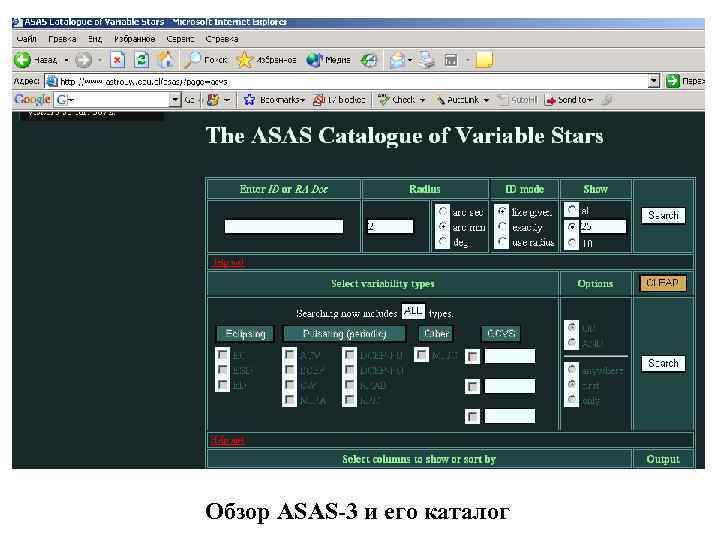Select the arc sec radius unit

[x=443, y=211]
